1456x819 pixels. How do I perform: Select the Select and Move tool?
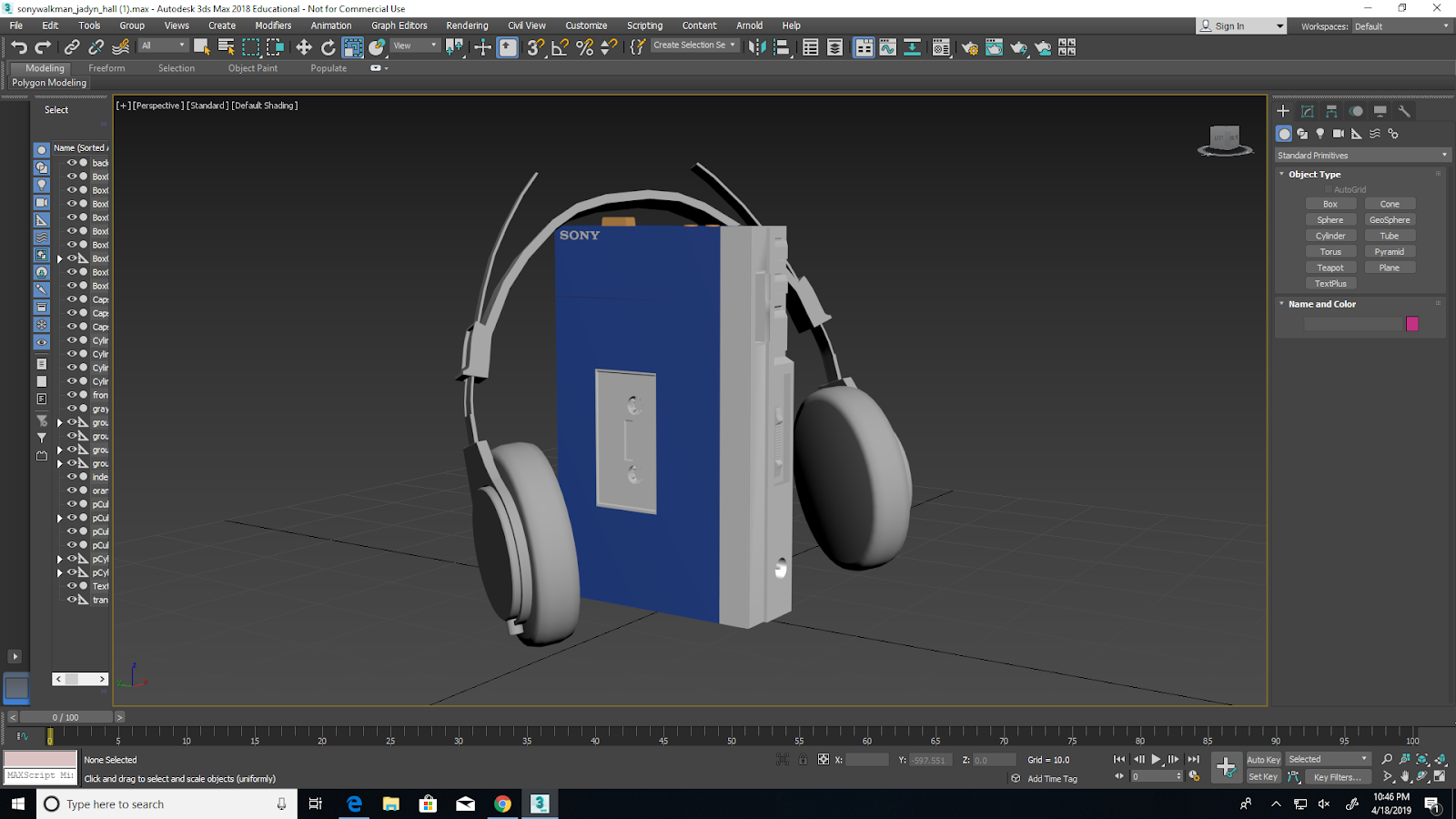(305, 47)
